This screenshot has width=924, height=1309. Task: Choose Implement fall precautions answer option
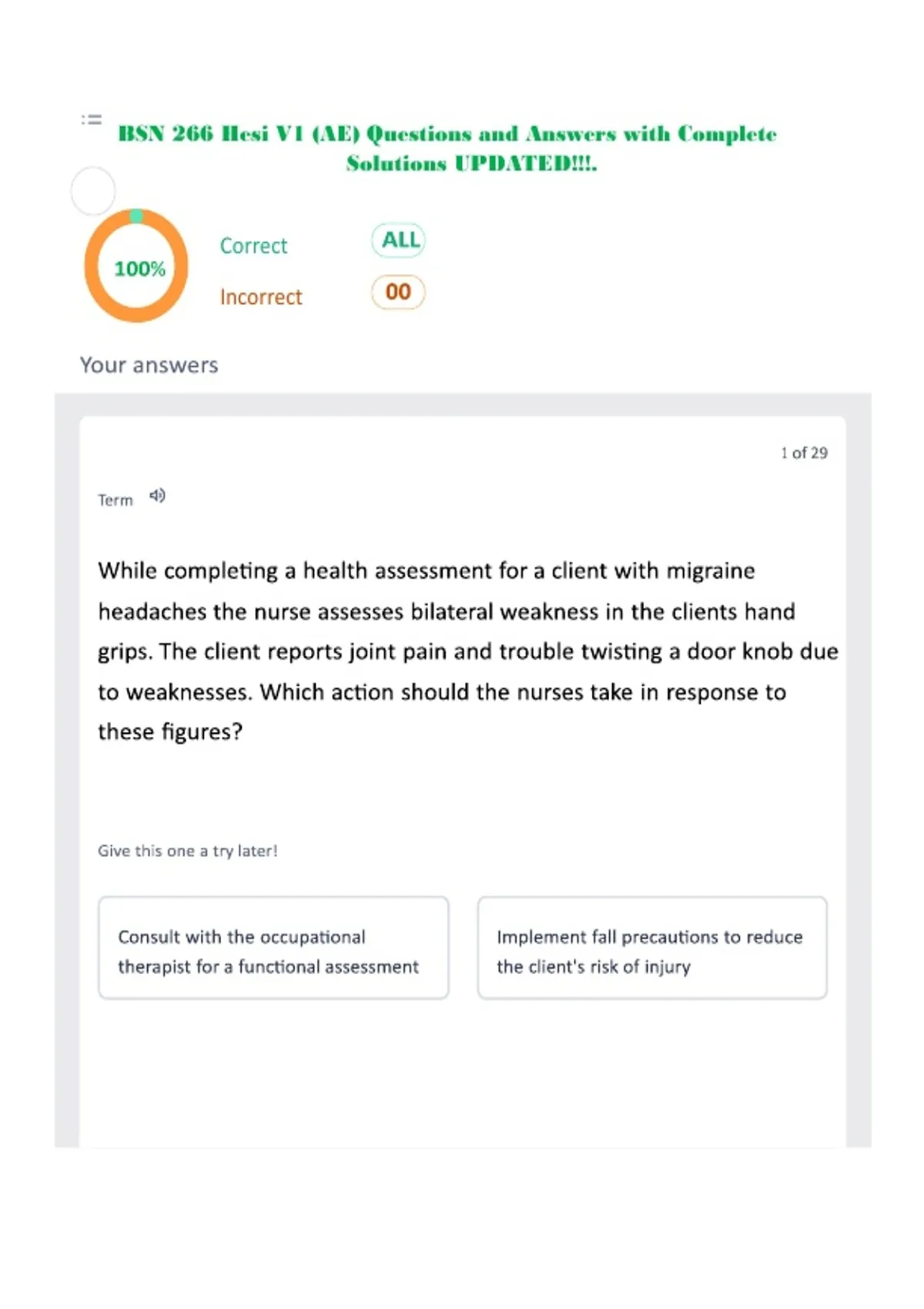[x=652, y=948]
